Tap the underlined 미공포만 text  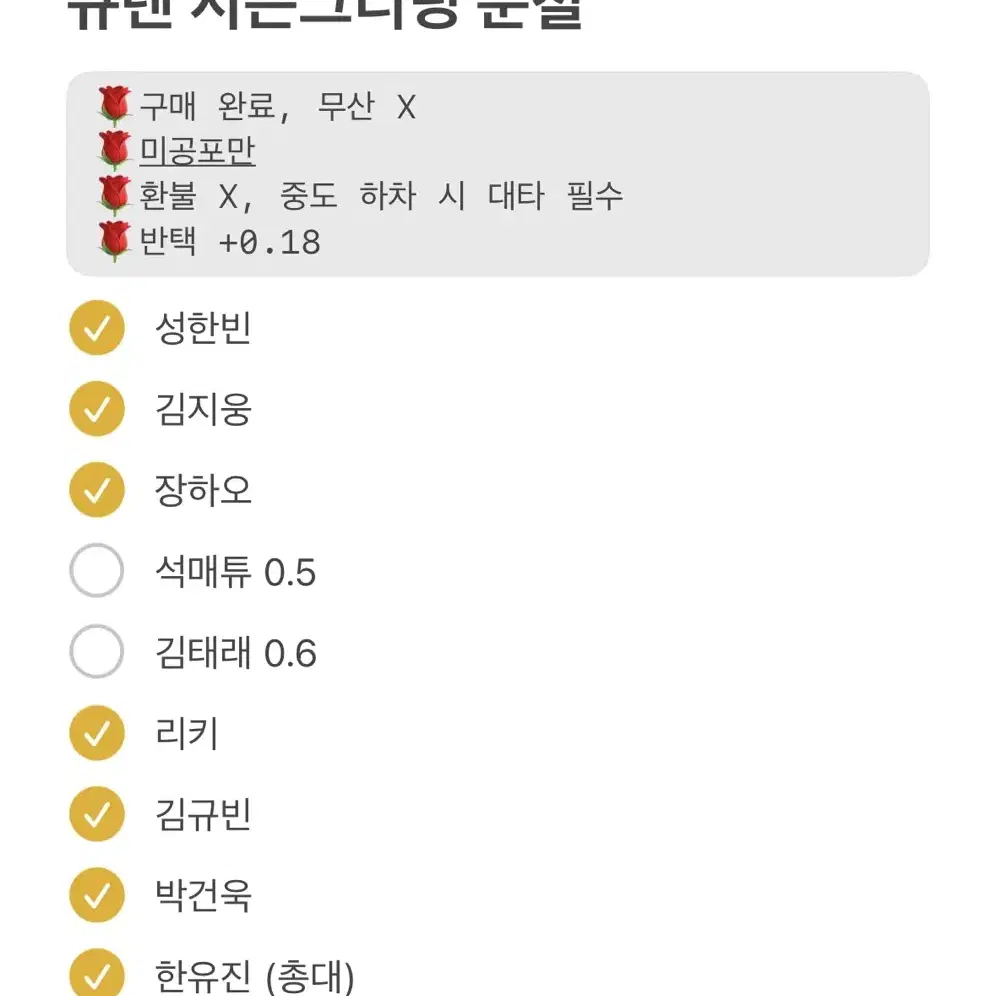pyautogui.click(x=197, y=151)
